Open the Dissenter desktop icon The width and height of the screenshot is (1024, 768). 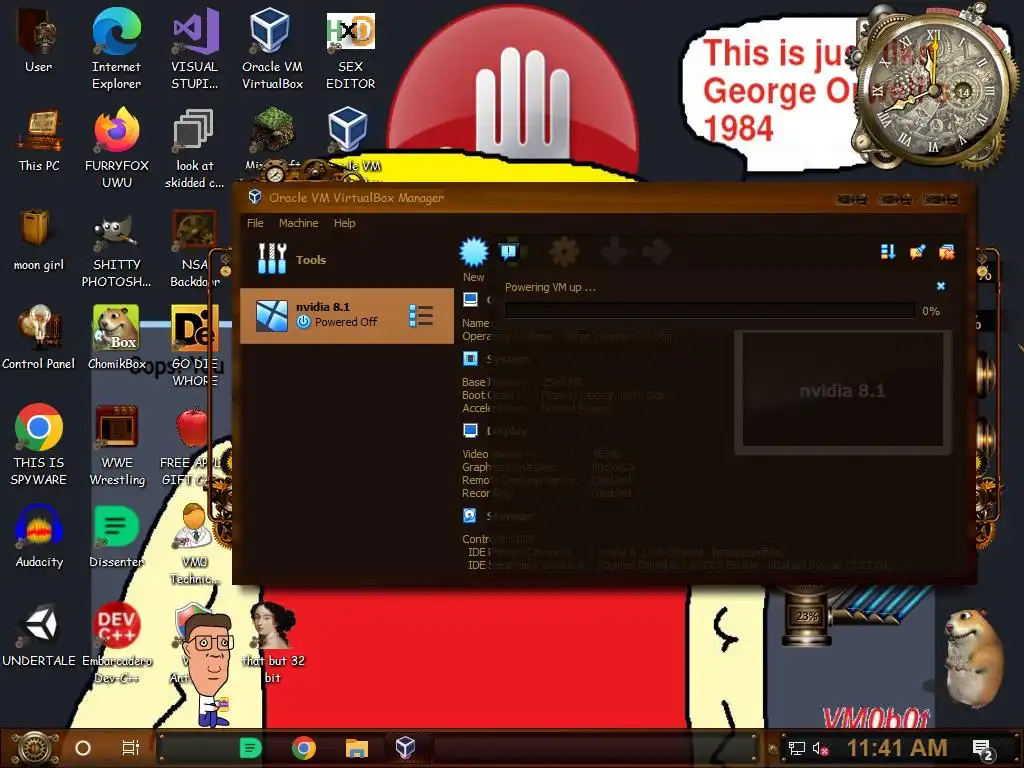[116, 536]
